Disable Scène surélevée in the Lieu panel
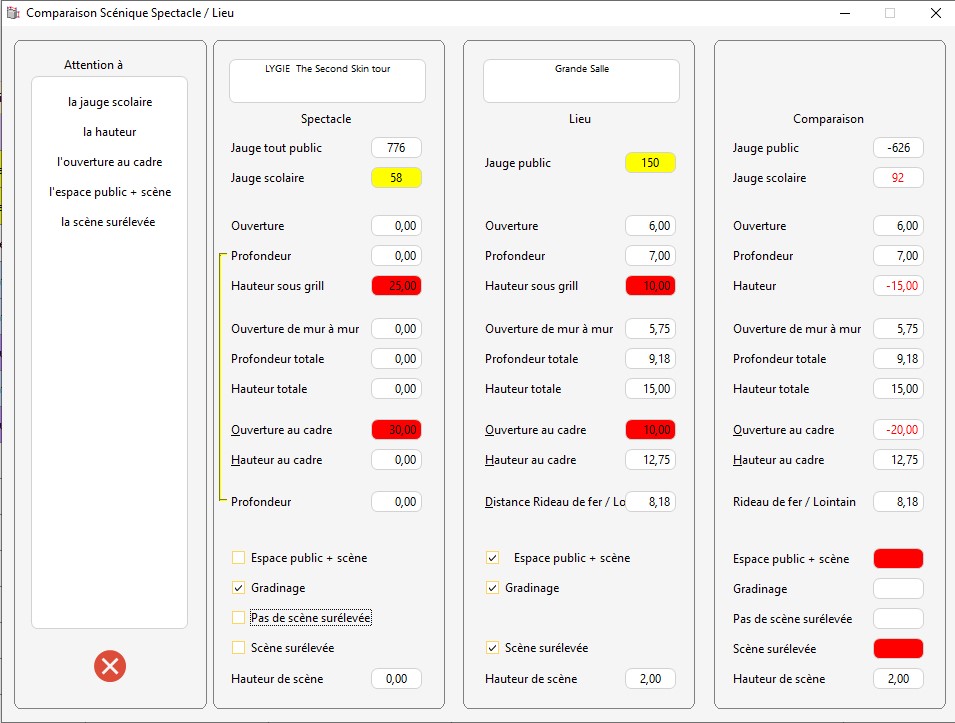This screenshot has height=723, width=955. click(492, 648)
